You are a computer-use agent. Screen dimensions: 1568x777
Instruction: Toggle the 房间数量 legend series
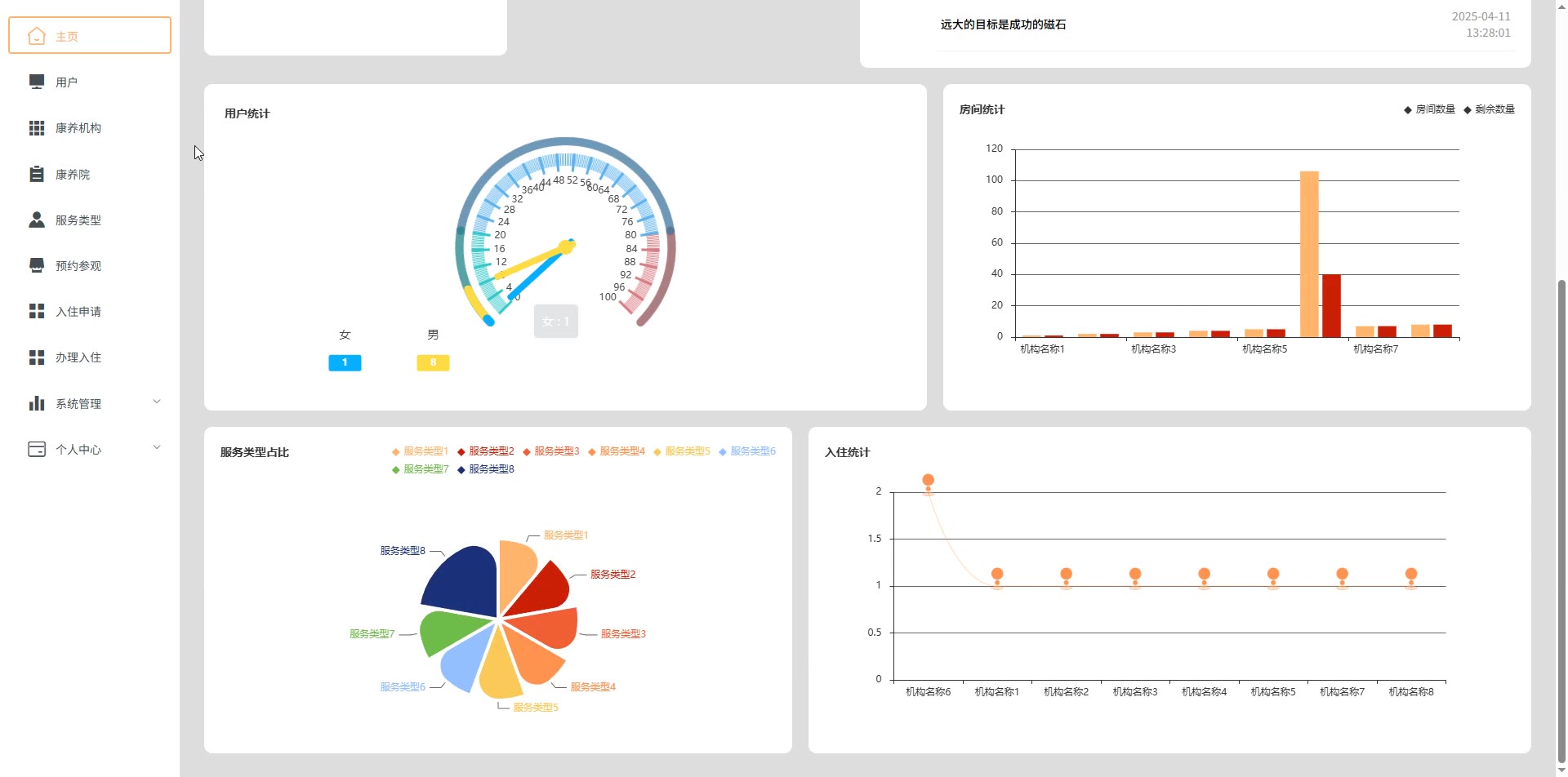[x=1429, y=109]
